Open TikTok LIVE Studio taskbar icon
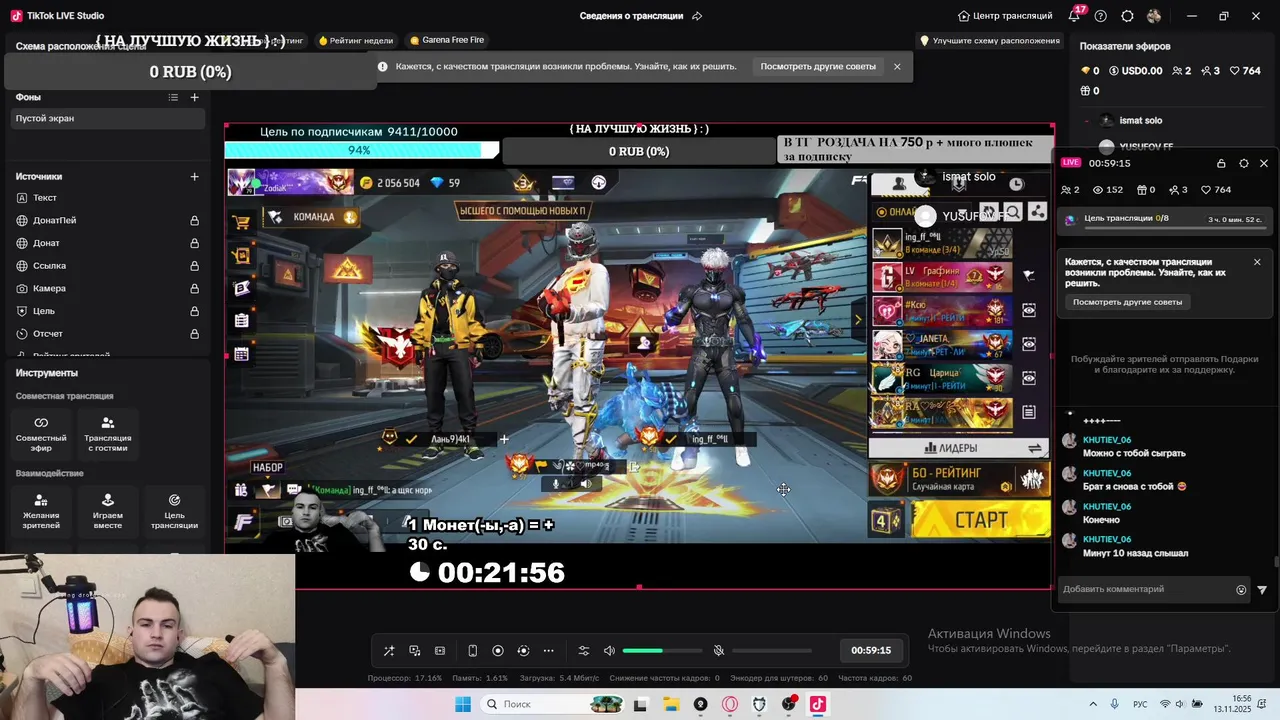This screenshot has height=720, width=1280. [x=818, y=704]
